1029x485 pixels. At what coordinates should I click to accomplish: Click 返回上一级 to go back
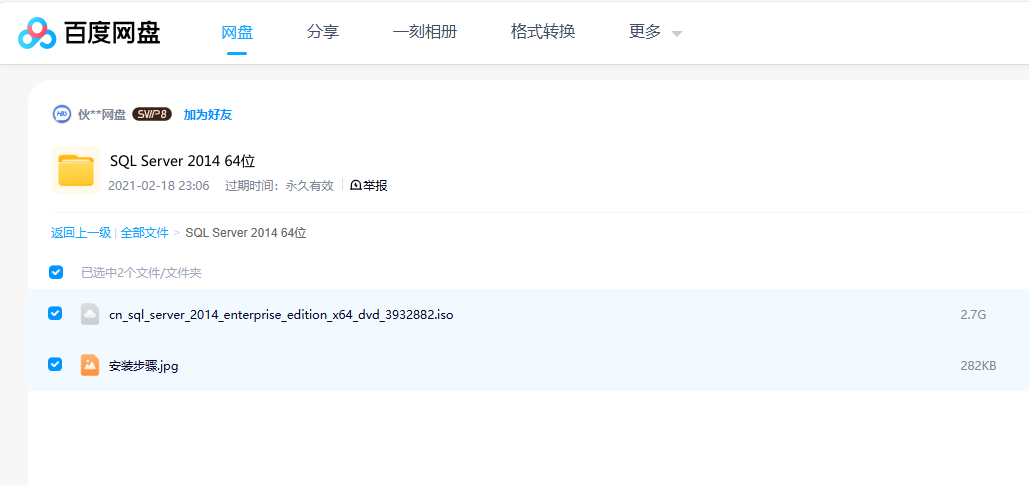[81, 233]
